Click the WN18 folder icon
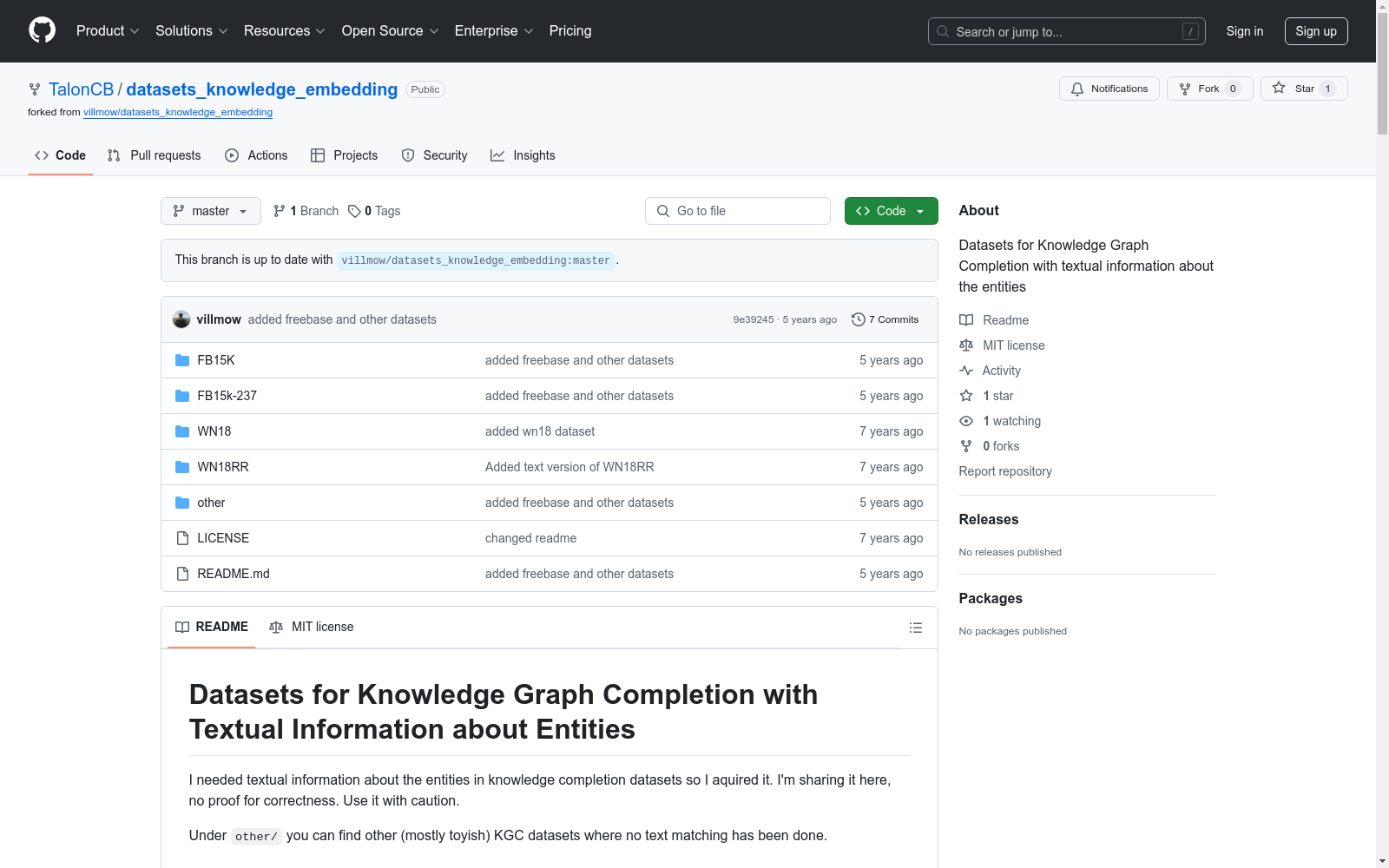 [x=182, y=431]
